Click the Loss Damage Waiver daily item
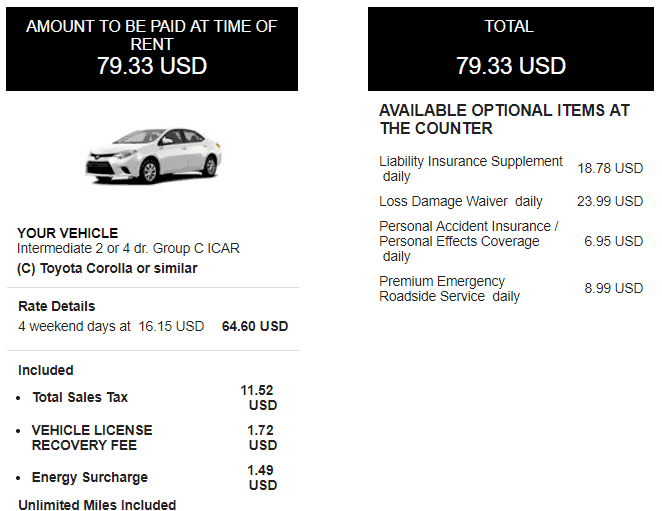The image size is (662, 511). click(461, 201)
